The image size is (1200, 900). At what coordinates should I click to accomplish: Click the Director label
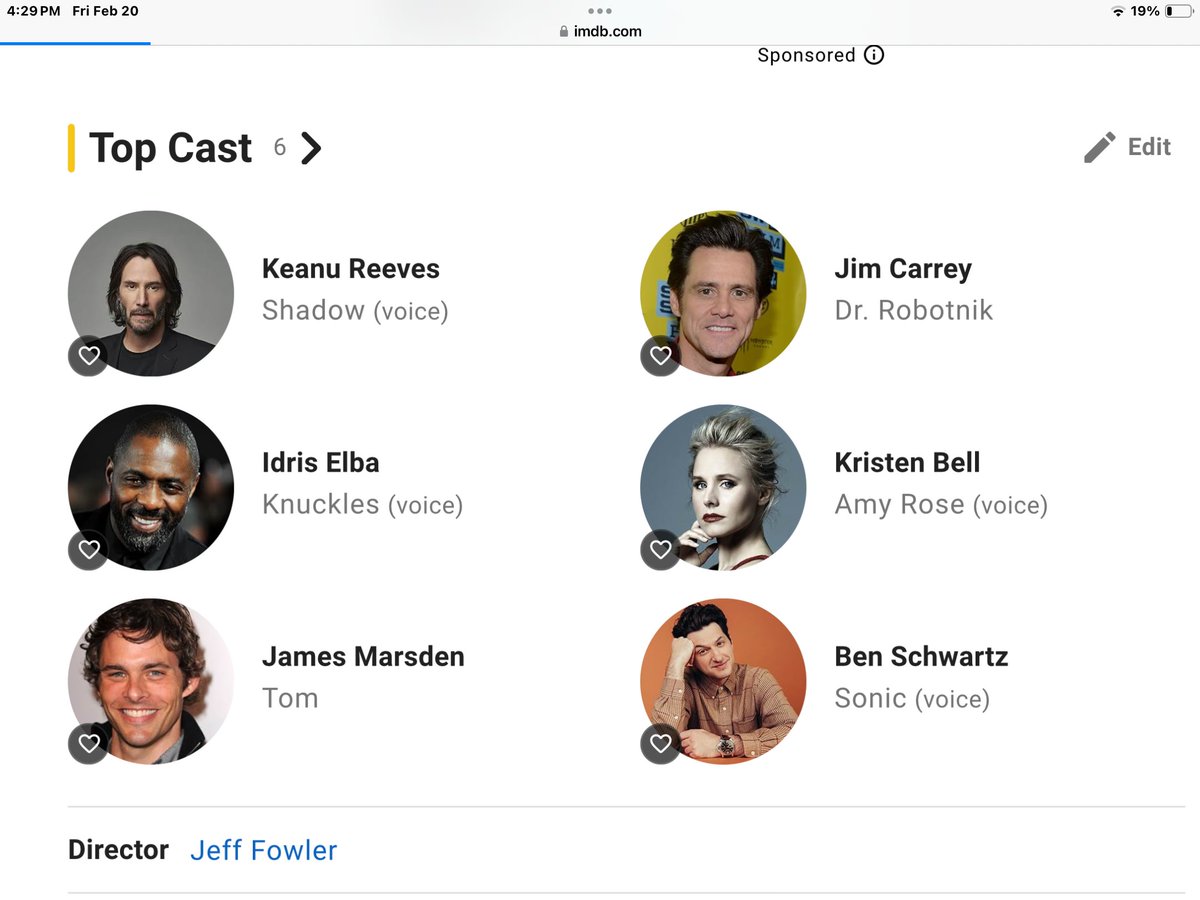click(118, 850)
